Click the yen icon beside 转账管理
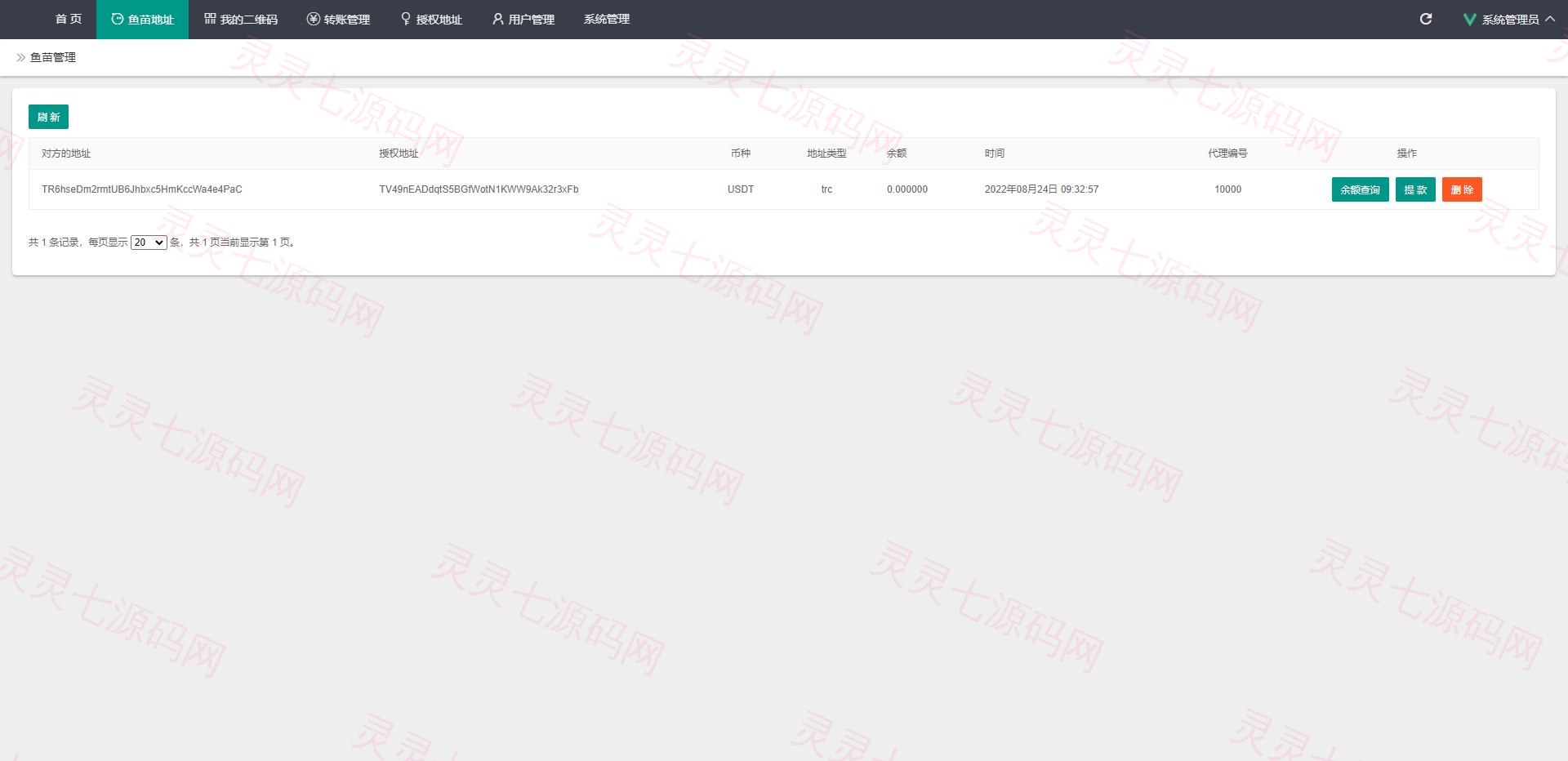The width and height of the screenshot is (1568, 761). tap(314, 19)
